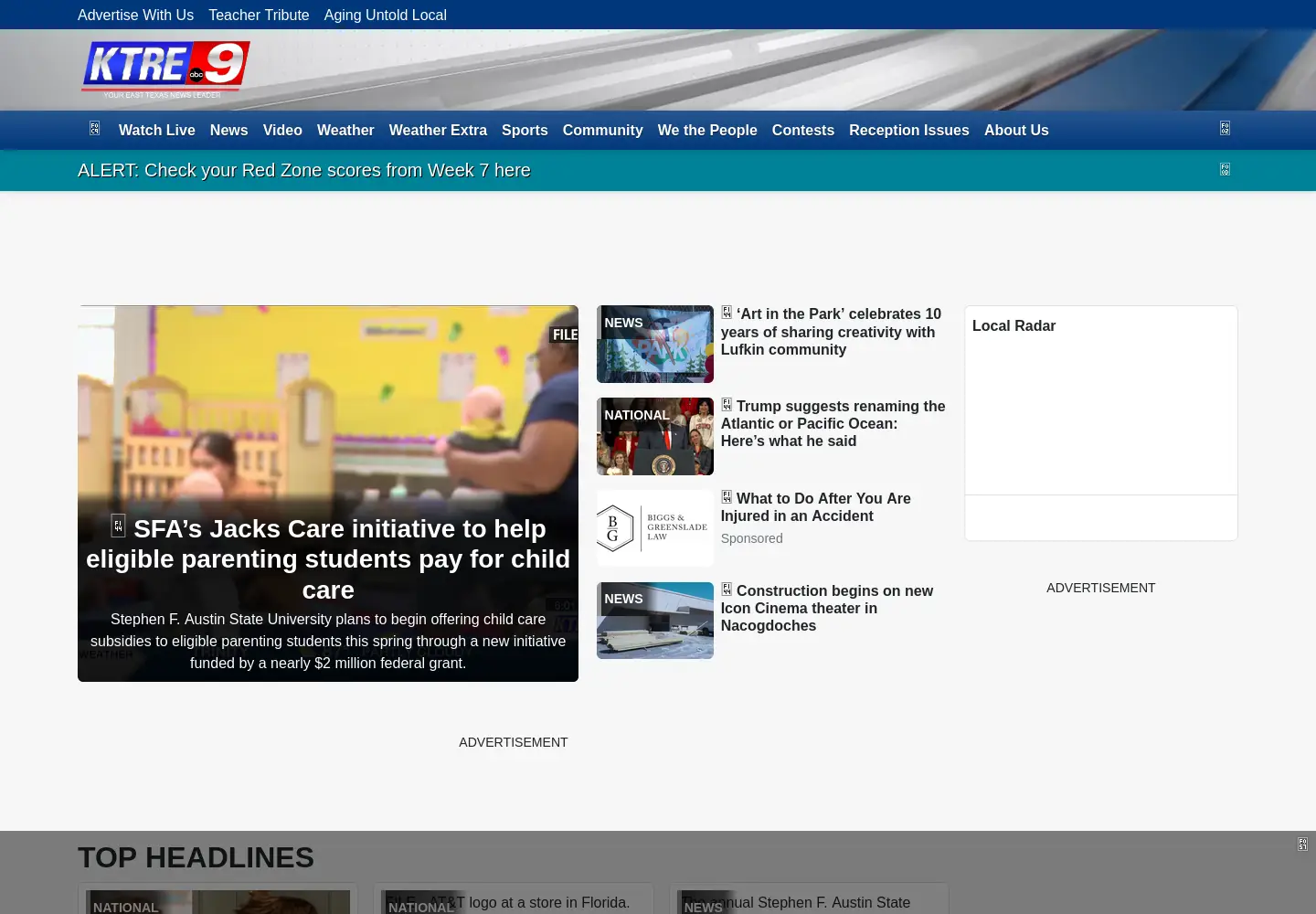Viewport: 1316px width, 914px height.
Task: Read the SFA's Jacks Care initiative story
Action: click(x=328, y=559)
